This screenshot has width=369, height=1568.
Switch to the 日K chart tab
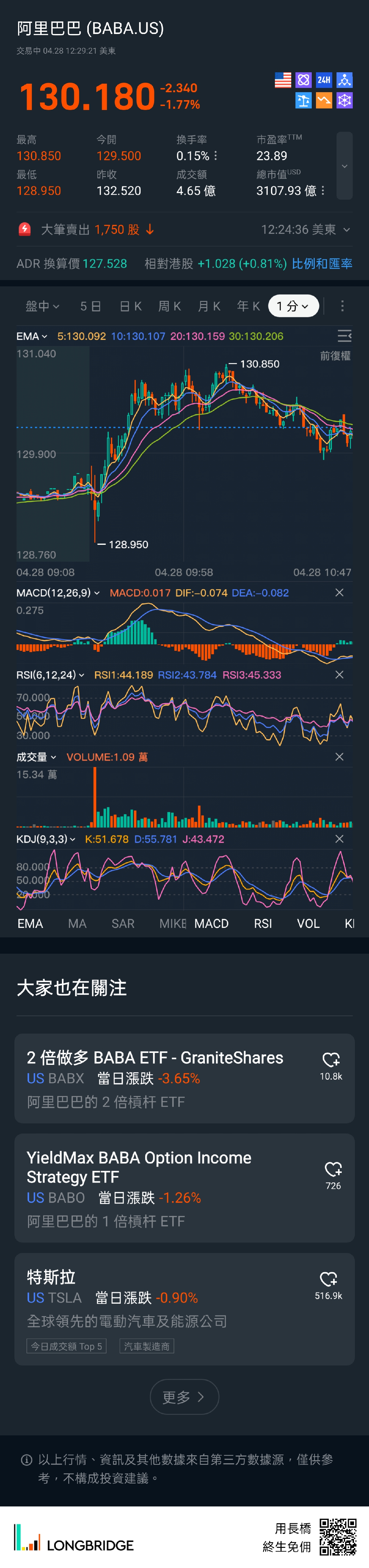pyautogui.click(x=130, y=306)
